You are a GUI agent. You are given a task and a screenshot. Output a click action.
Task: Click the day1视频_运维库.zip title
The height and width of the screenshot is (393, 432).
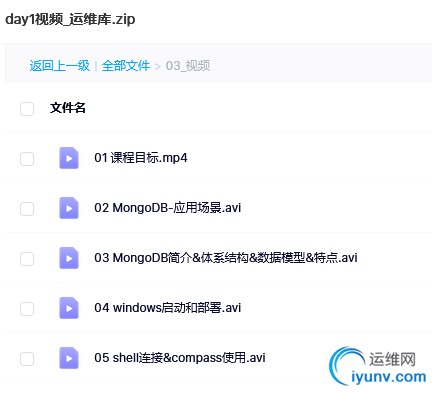tap(70, 19)
